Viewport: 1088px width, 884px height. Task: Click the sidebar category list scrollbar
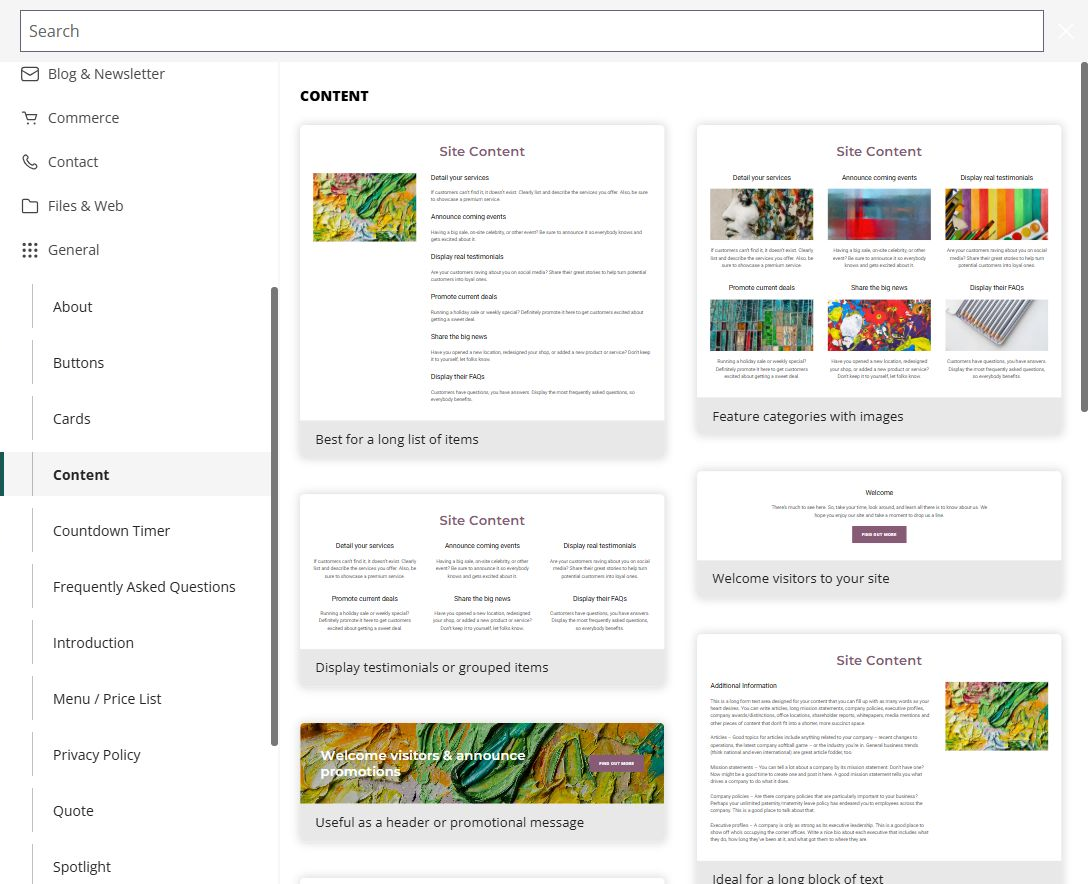tap(274, 516)
